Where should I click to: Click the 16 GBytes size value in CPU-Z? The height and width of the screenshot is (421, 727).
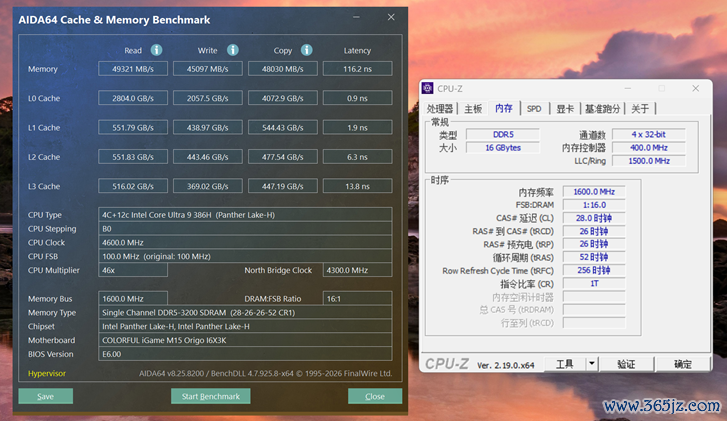tap(503, 148)
